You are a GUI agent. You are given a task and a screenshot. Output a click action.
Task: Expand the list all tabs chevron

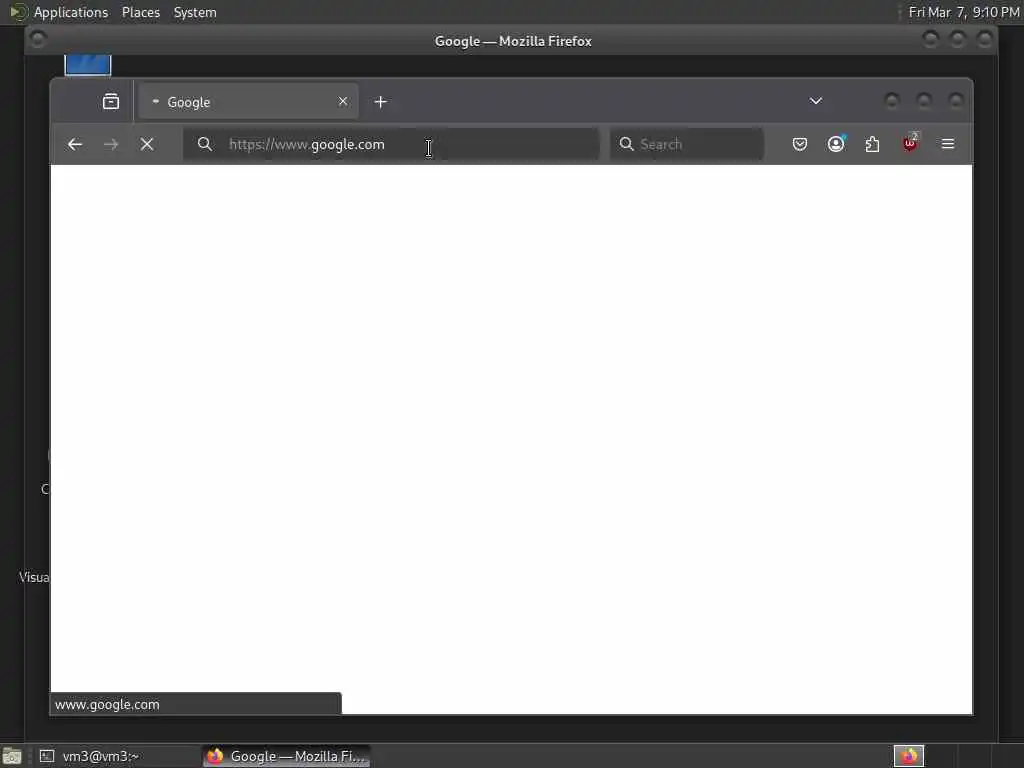coord(816,101)
